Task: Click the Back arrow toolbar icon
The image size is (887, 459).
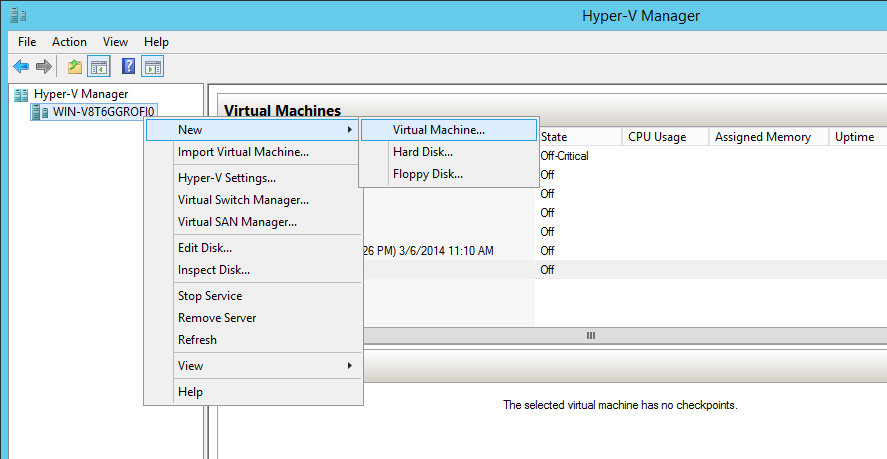Action: [x=21, y=67]
